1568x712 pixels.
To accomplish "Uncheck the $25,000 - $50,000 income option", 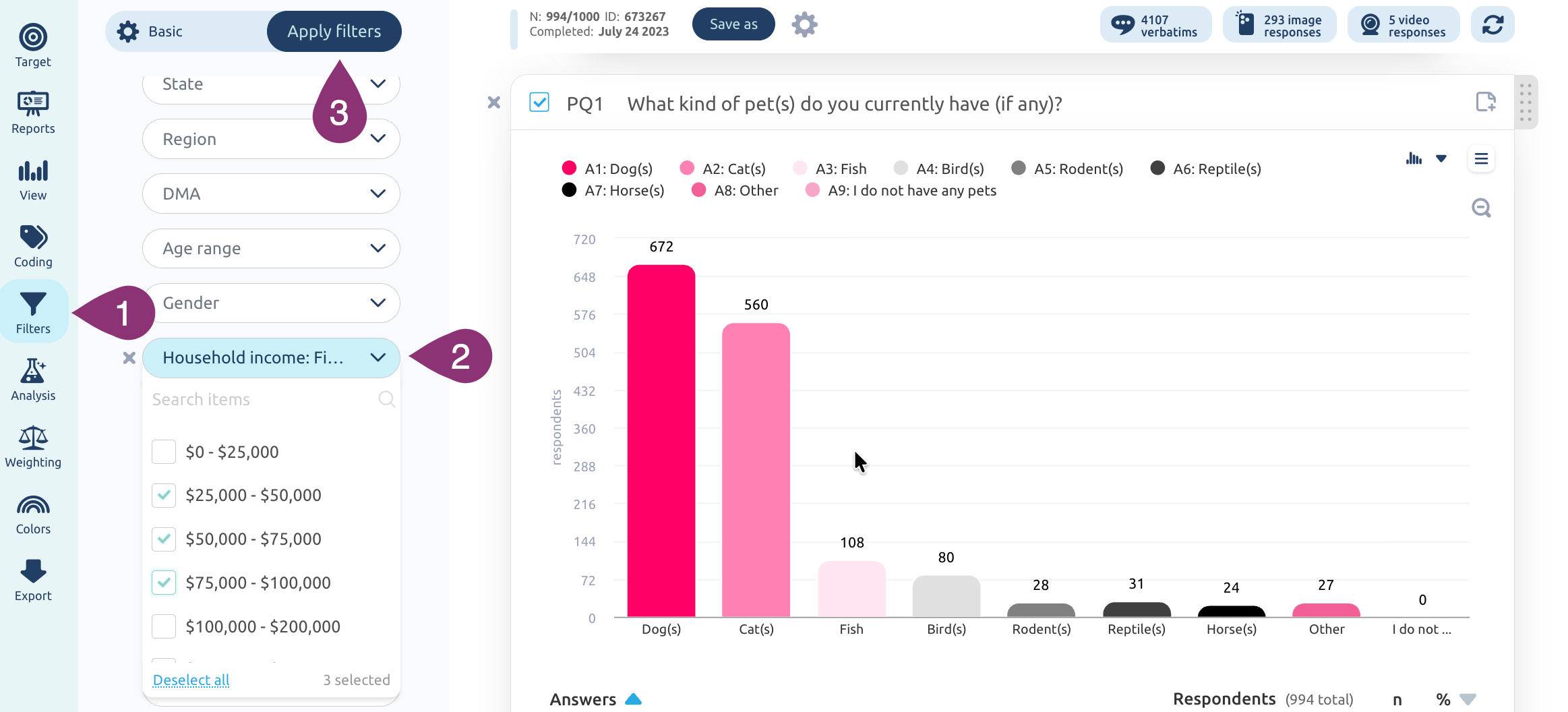I will [x=164, y=496].
